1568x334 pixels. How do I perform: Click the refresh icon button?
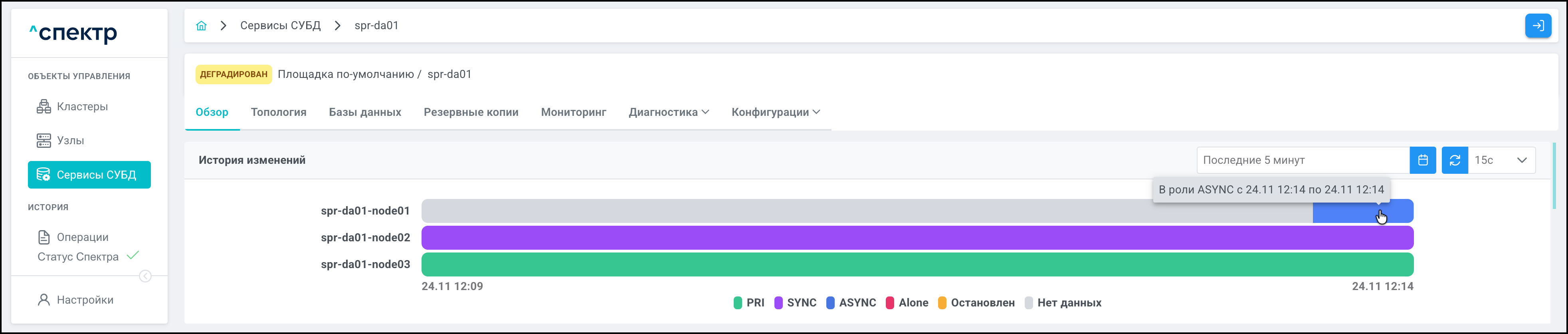click(x=1455, y=160)
